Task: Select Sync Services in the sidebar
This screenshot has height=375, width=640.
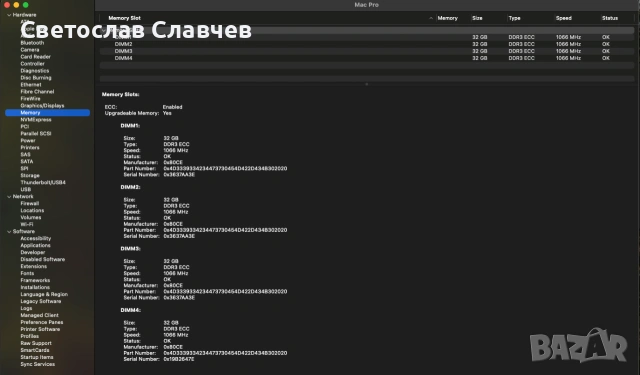Action: tap(38, 364)
